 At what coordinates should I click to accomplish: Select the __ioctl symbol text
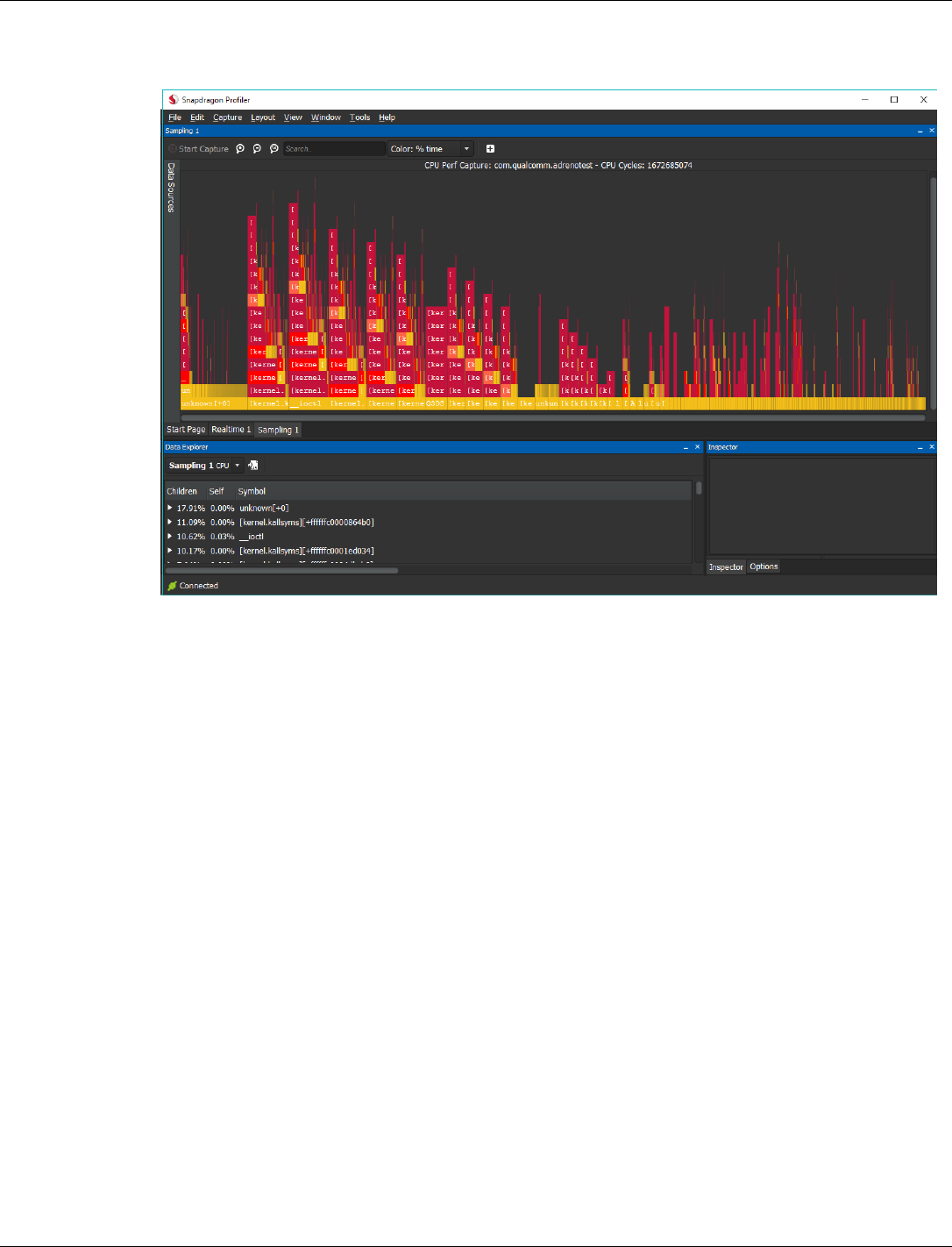click(252, 537)
